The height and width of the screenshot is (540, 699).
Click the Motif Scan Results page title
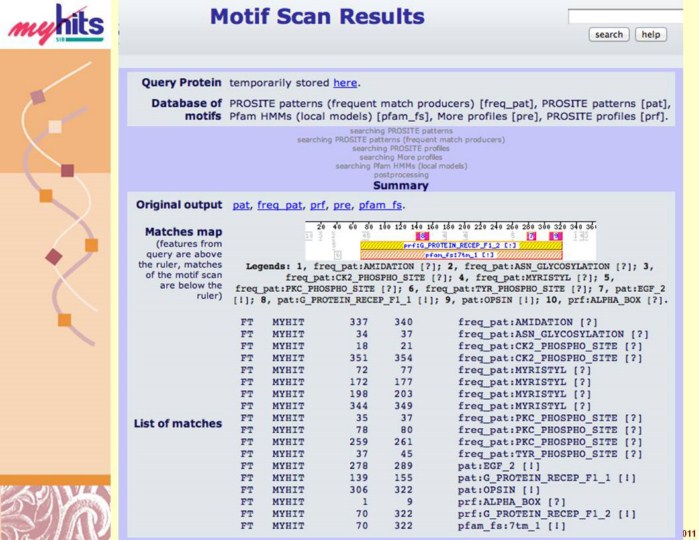(x=317, y=17)
